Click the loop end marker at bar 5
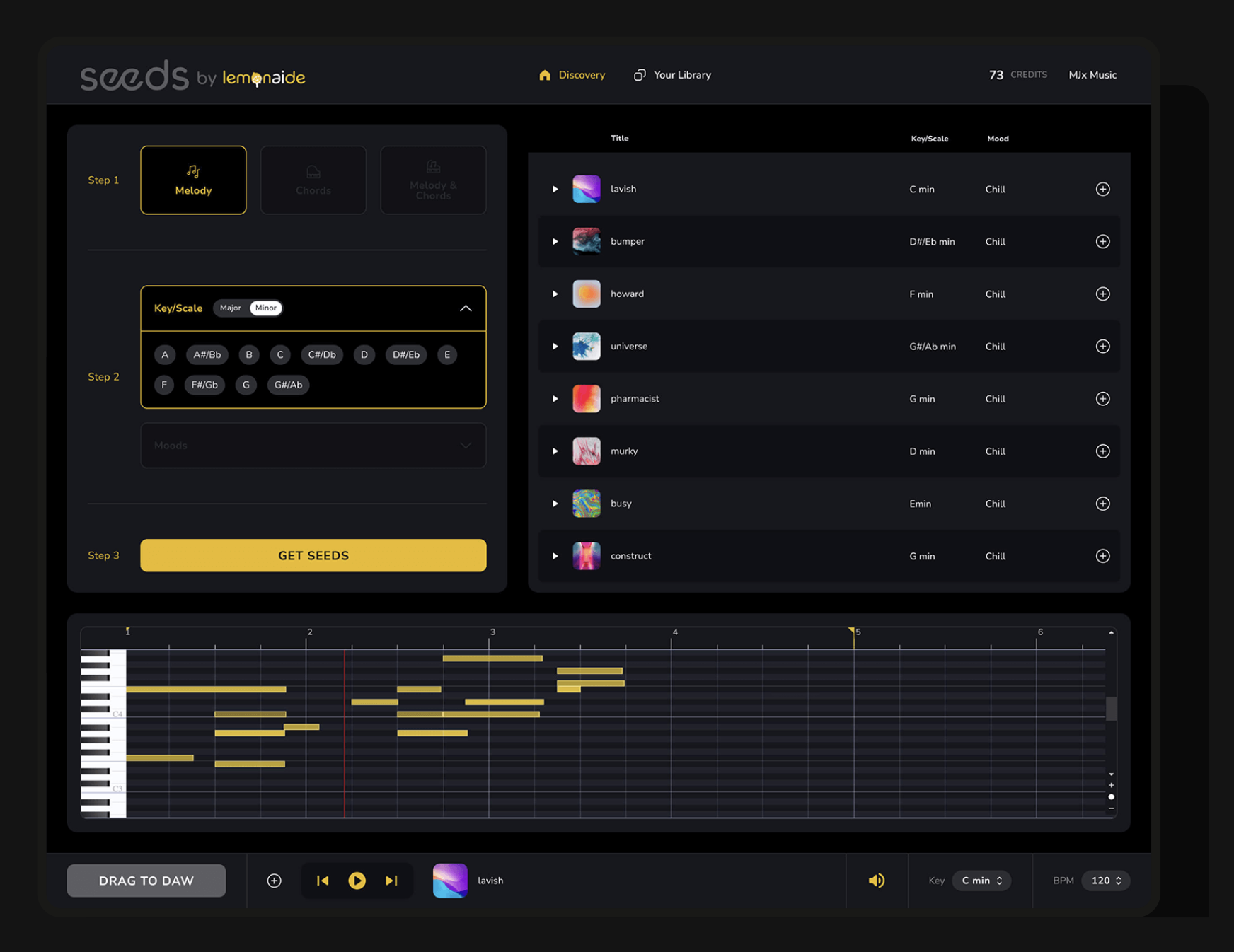 [x=851, y=630]
